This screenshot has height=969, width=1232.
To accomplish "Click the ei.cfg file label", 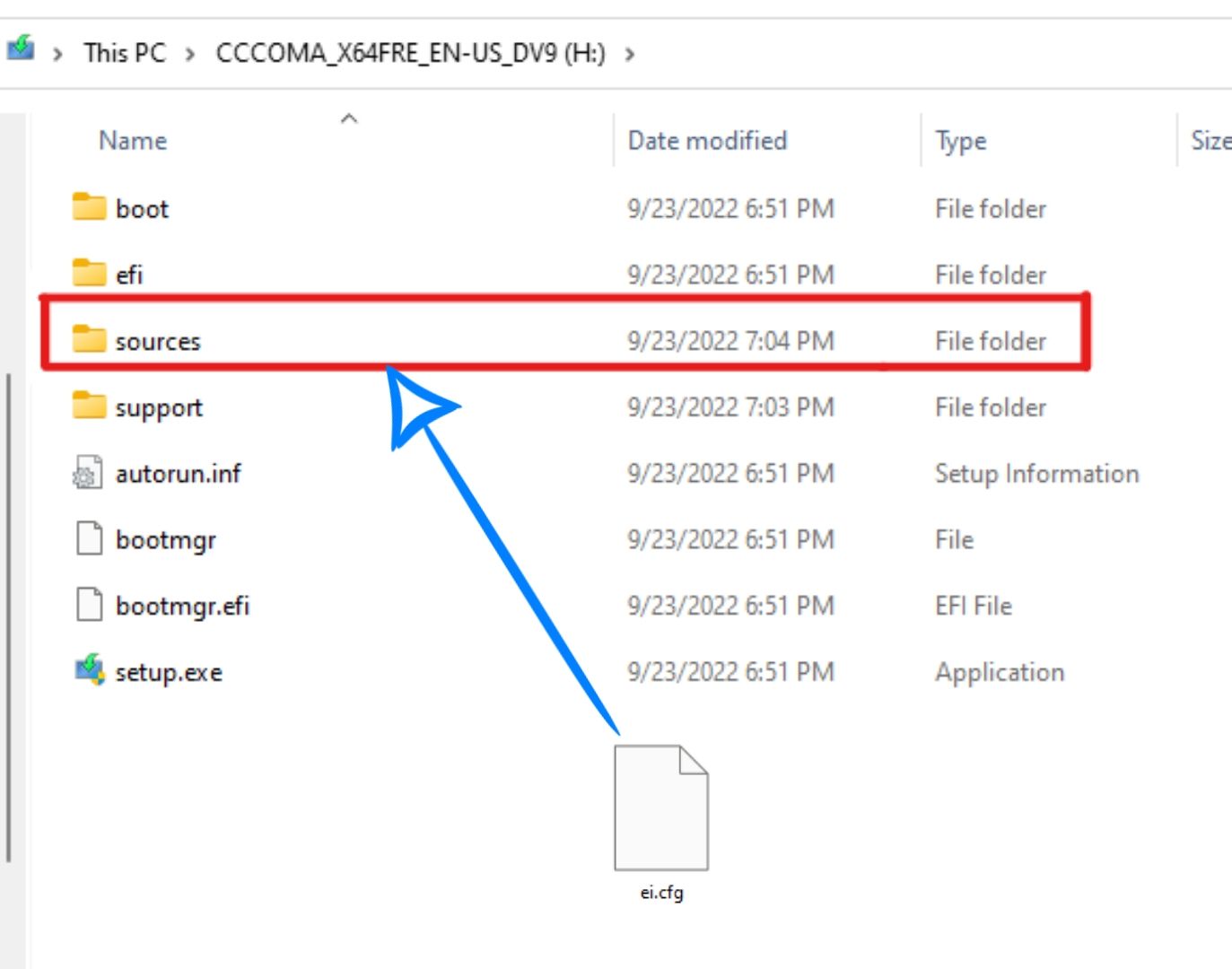I will pyautogui.click(x=661, y=893).
